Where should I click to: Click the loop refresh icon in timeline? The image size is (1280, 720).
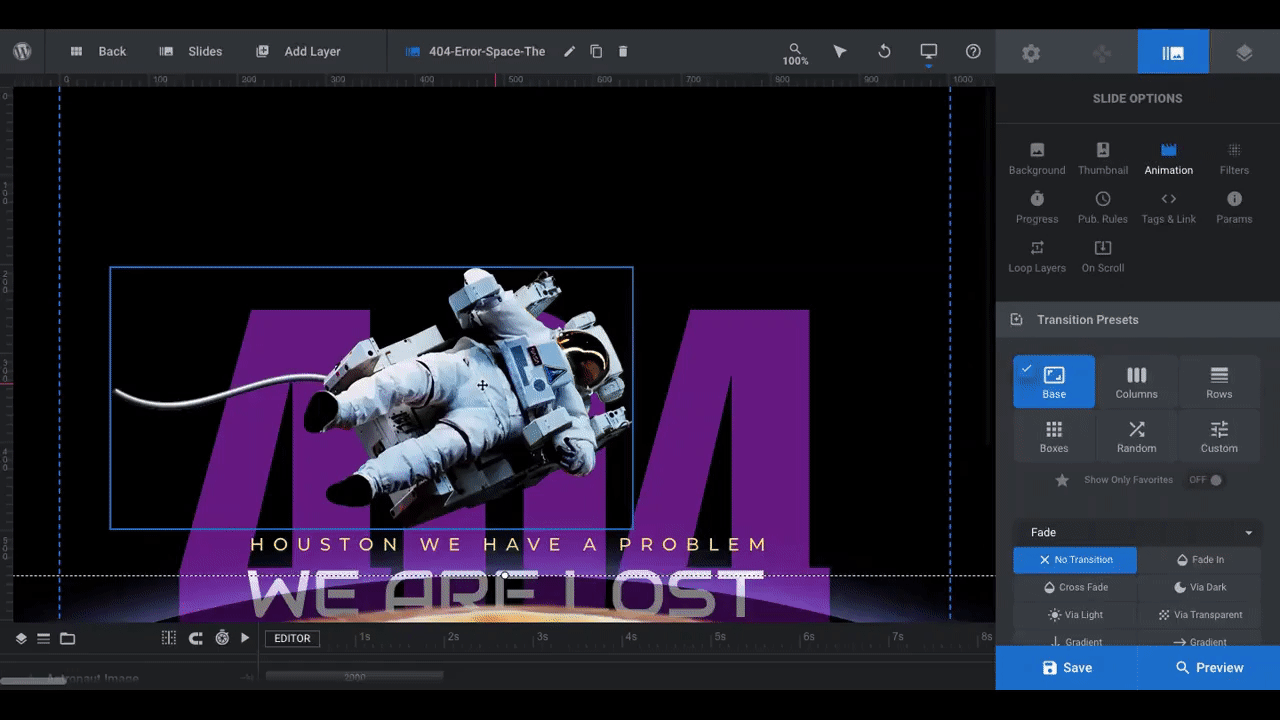(x=196, y=638)
